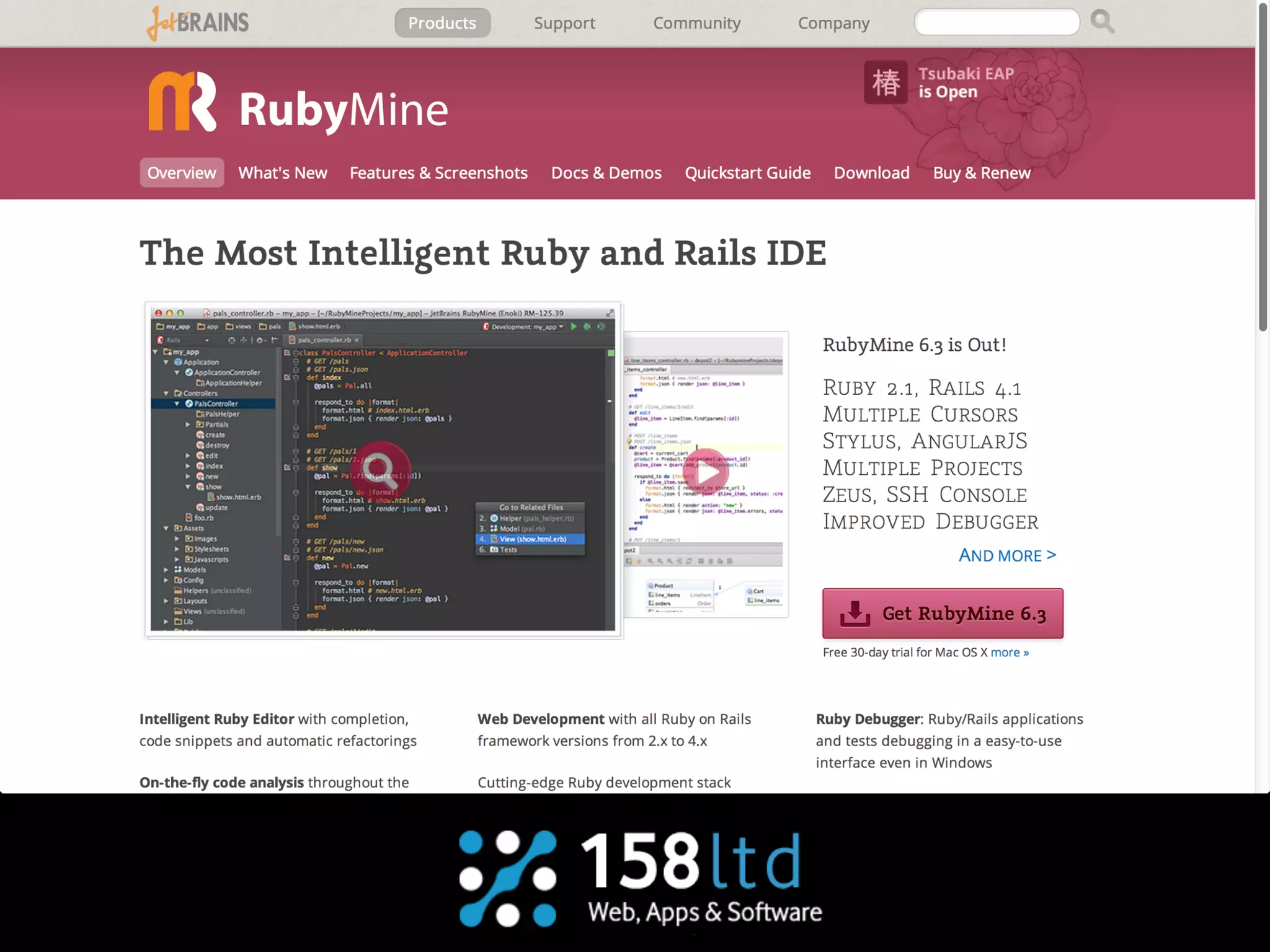Click the RubyMine 6.3 is Out! heading
The height and width of the screenshot is (952, 1270).
tap(915, 345)
